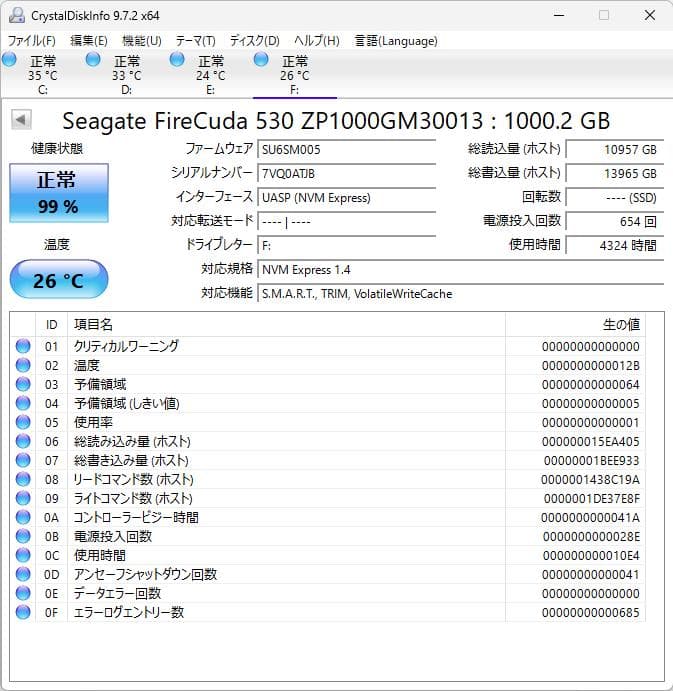Click the status orb of row 02 温度
The width and height of the screenshot is (673, 691).
click(x=23, y=365)
